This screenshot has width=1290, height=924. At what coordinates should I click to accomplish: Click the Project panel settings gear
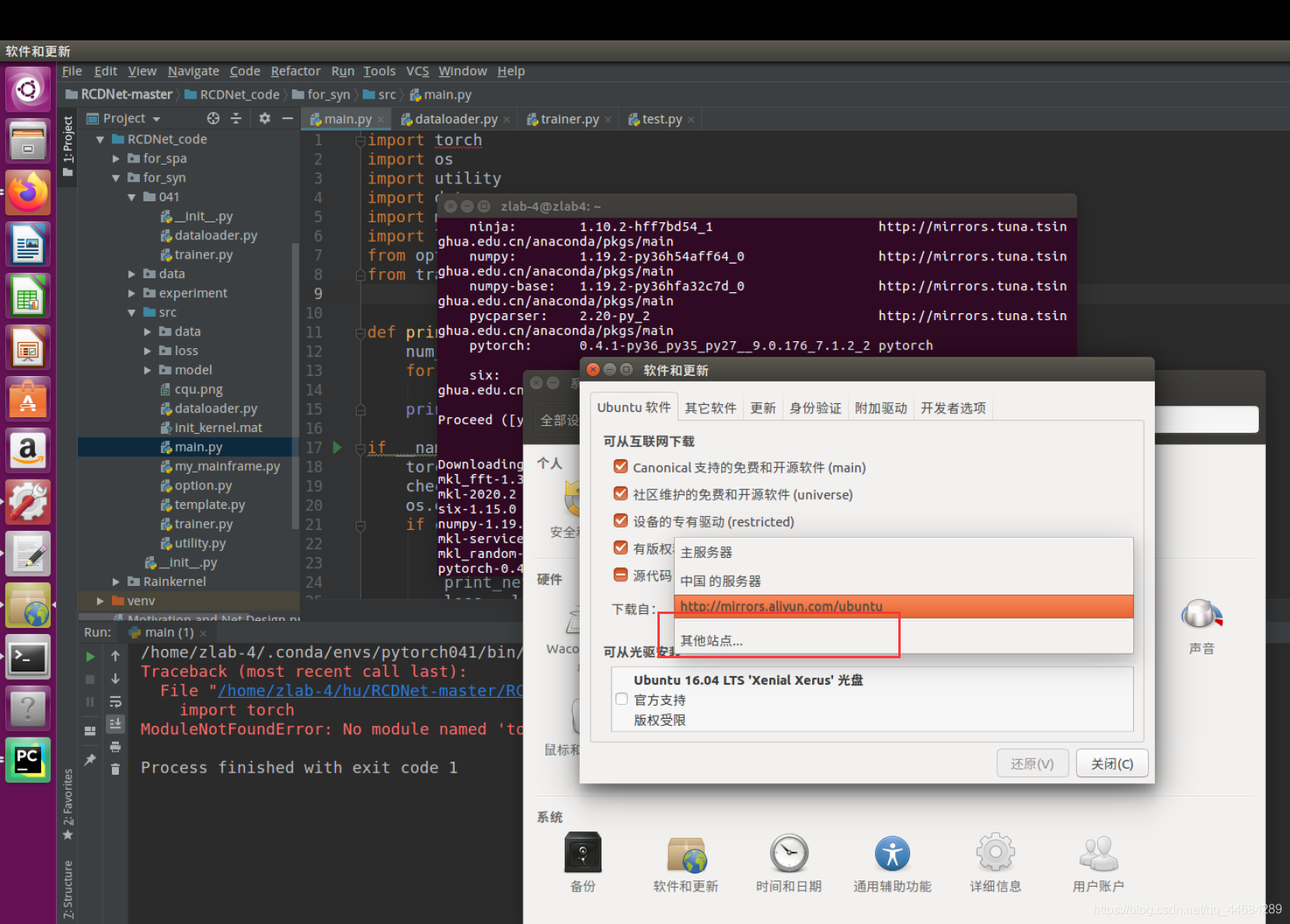point(265,118)
